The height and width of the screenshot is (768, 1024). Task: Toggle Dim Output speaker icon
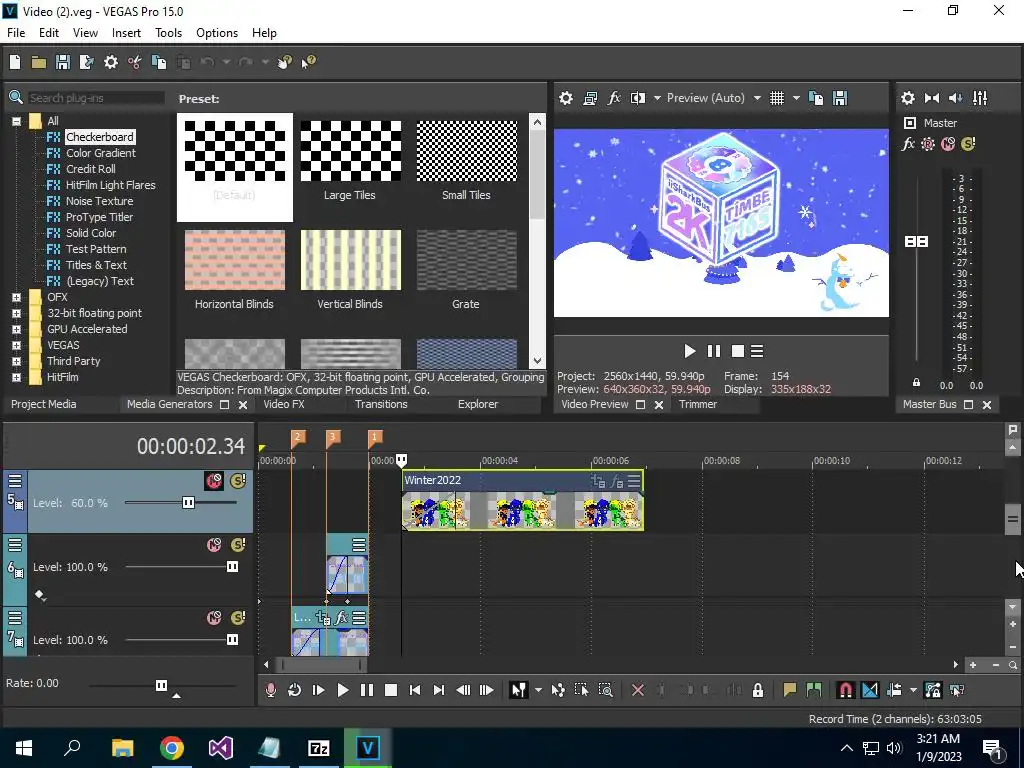pos(955,98)
